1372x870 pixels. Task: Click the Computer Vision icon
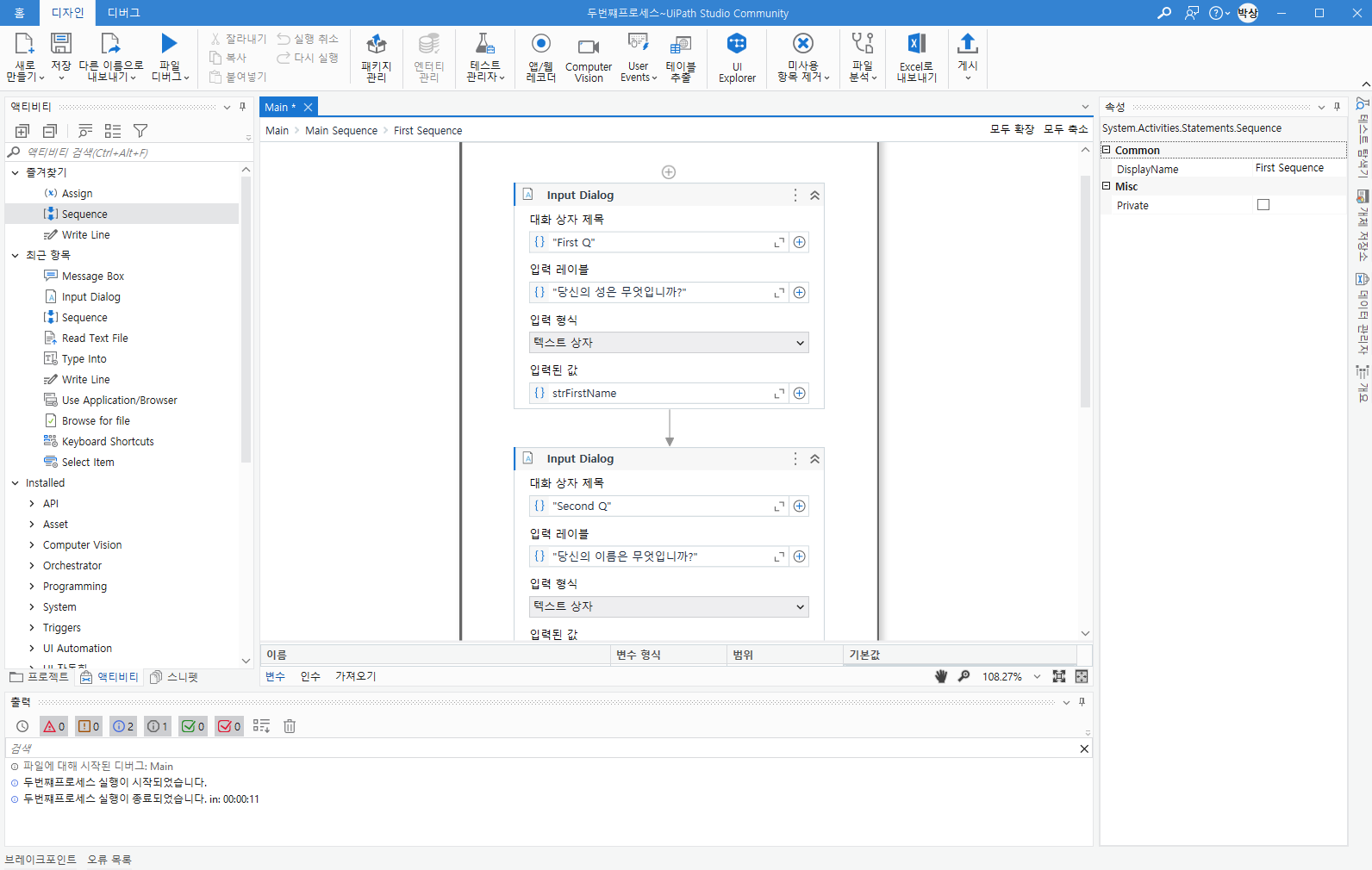pyautogui.click(x=589, y=47)
